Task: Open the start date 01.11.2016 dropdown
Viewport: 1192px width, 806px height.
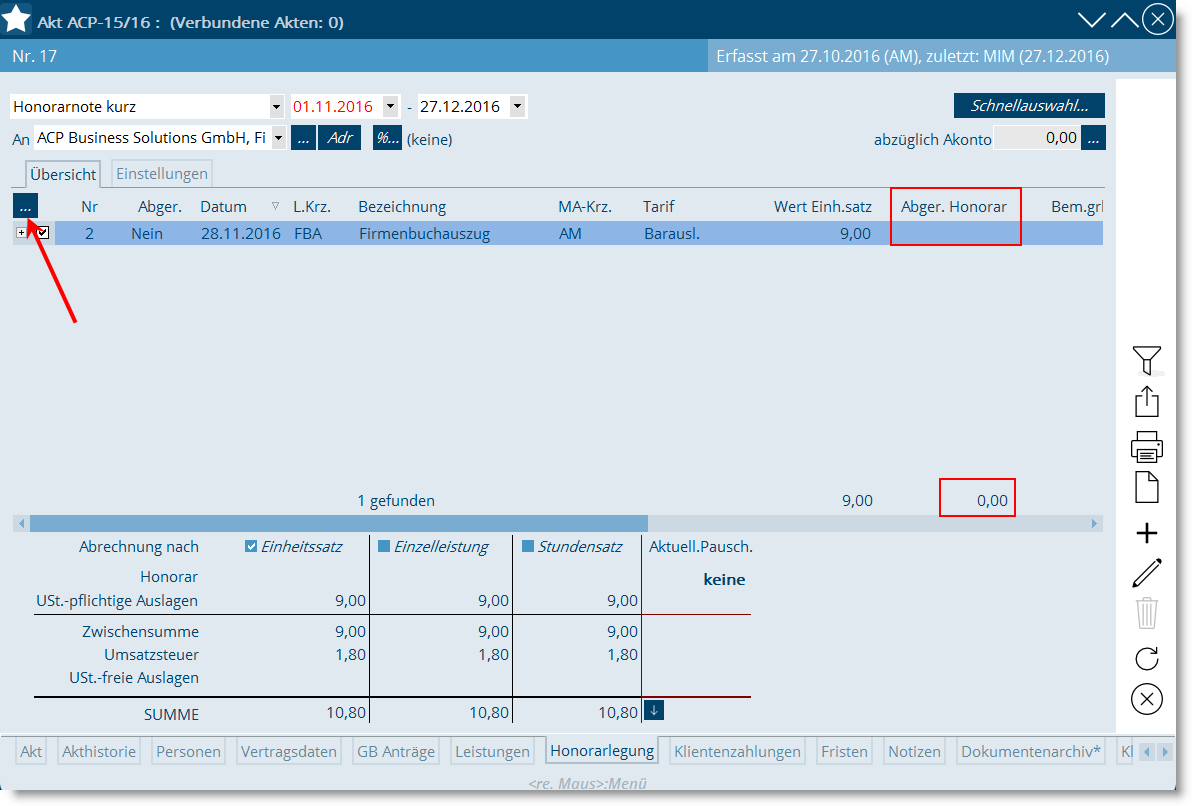Action: tap(390, 107)
